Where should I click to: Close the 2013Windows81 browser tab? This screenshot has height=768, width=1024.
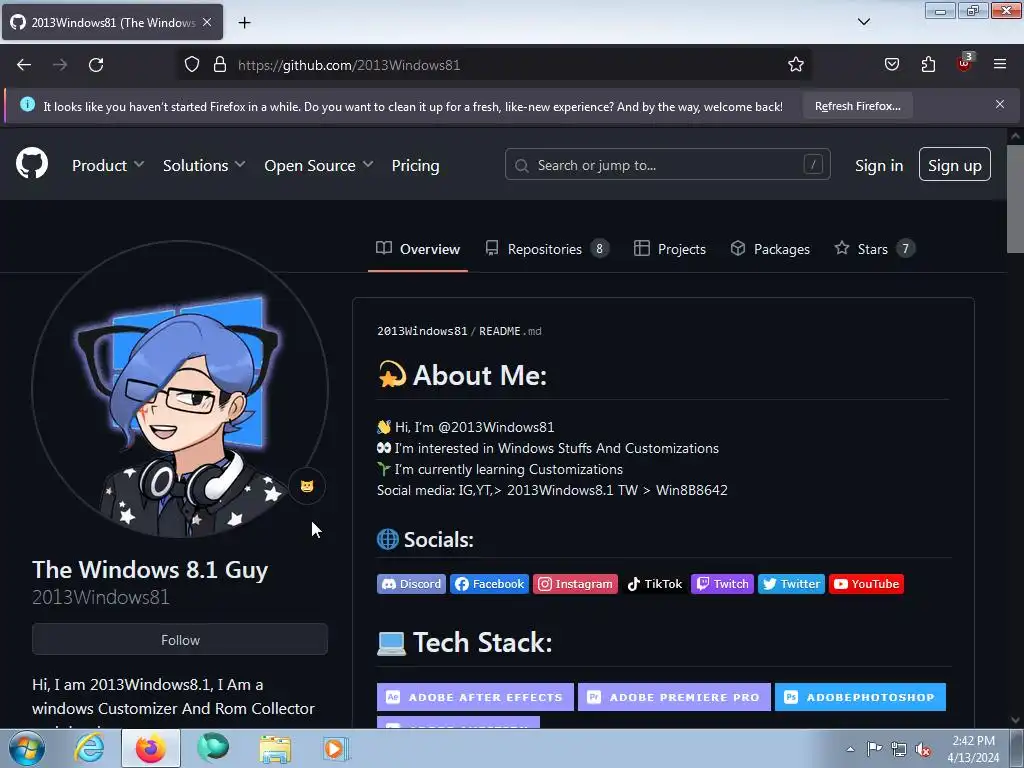[207, 22]
